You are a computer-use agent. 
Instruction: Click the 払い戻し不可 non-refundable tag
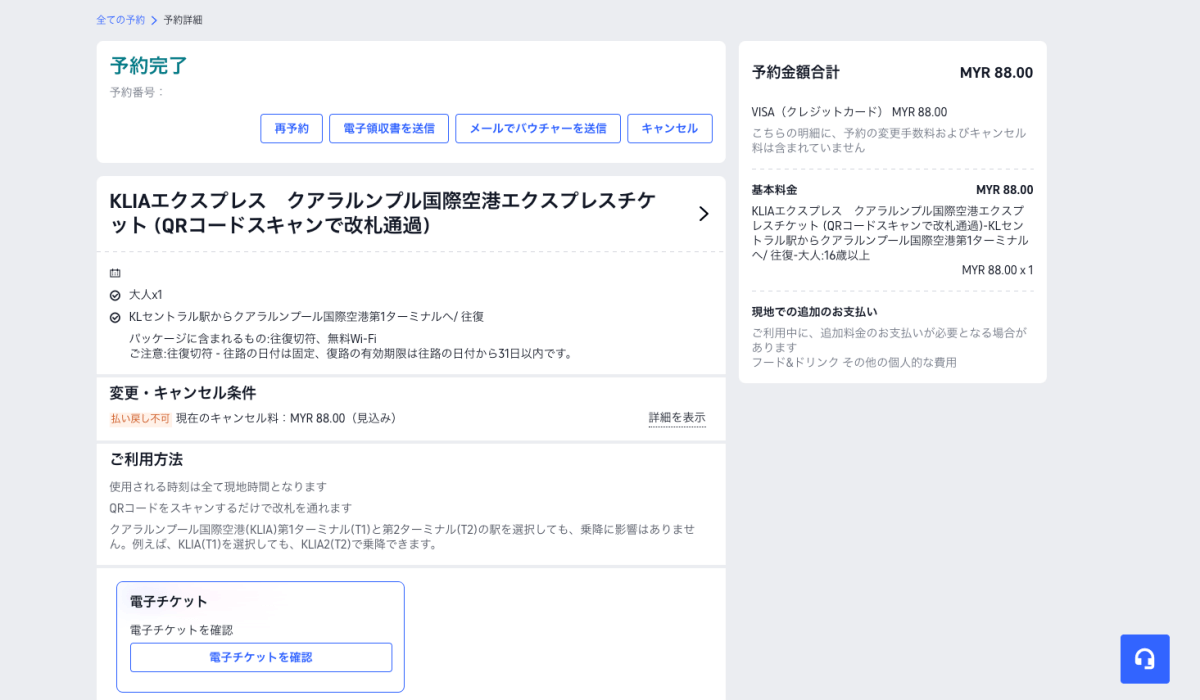[140, 419]
